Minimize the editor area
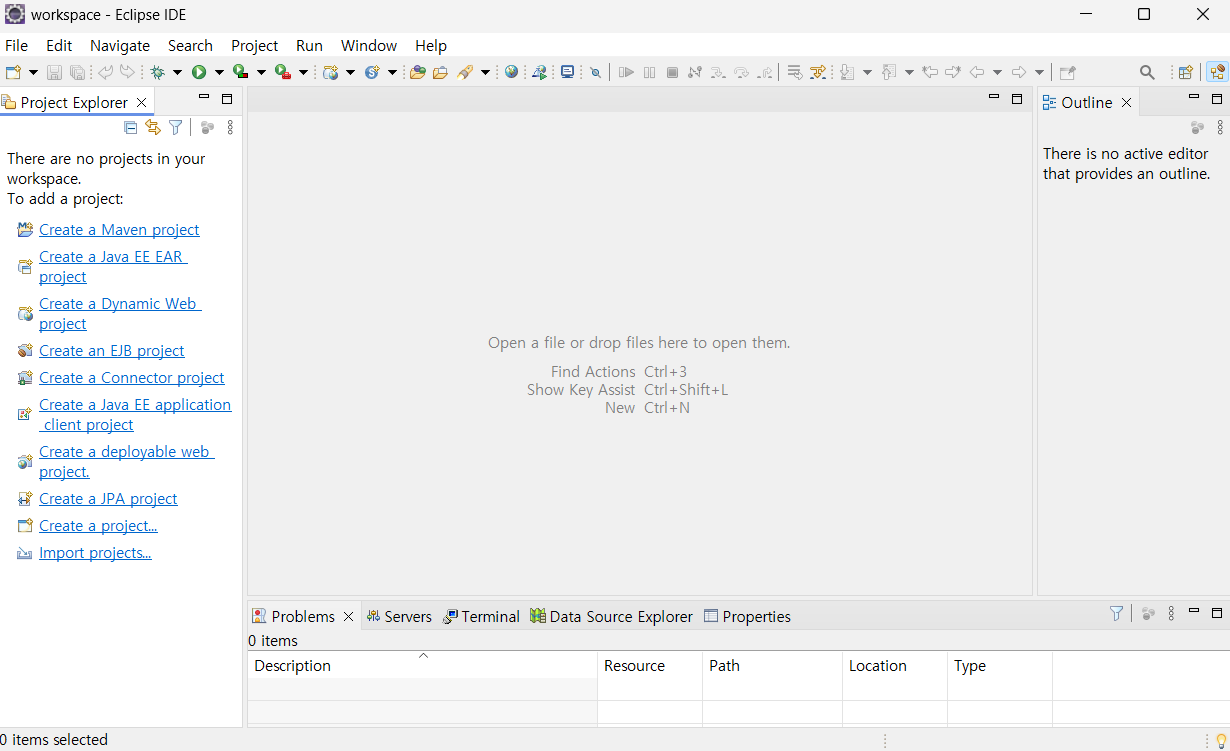This screenshot has width=1230, height=751. pyautogui.click(x=994, y=98)
